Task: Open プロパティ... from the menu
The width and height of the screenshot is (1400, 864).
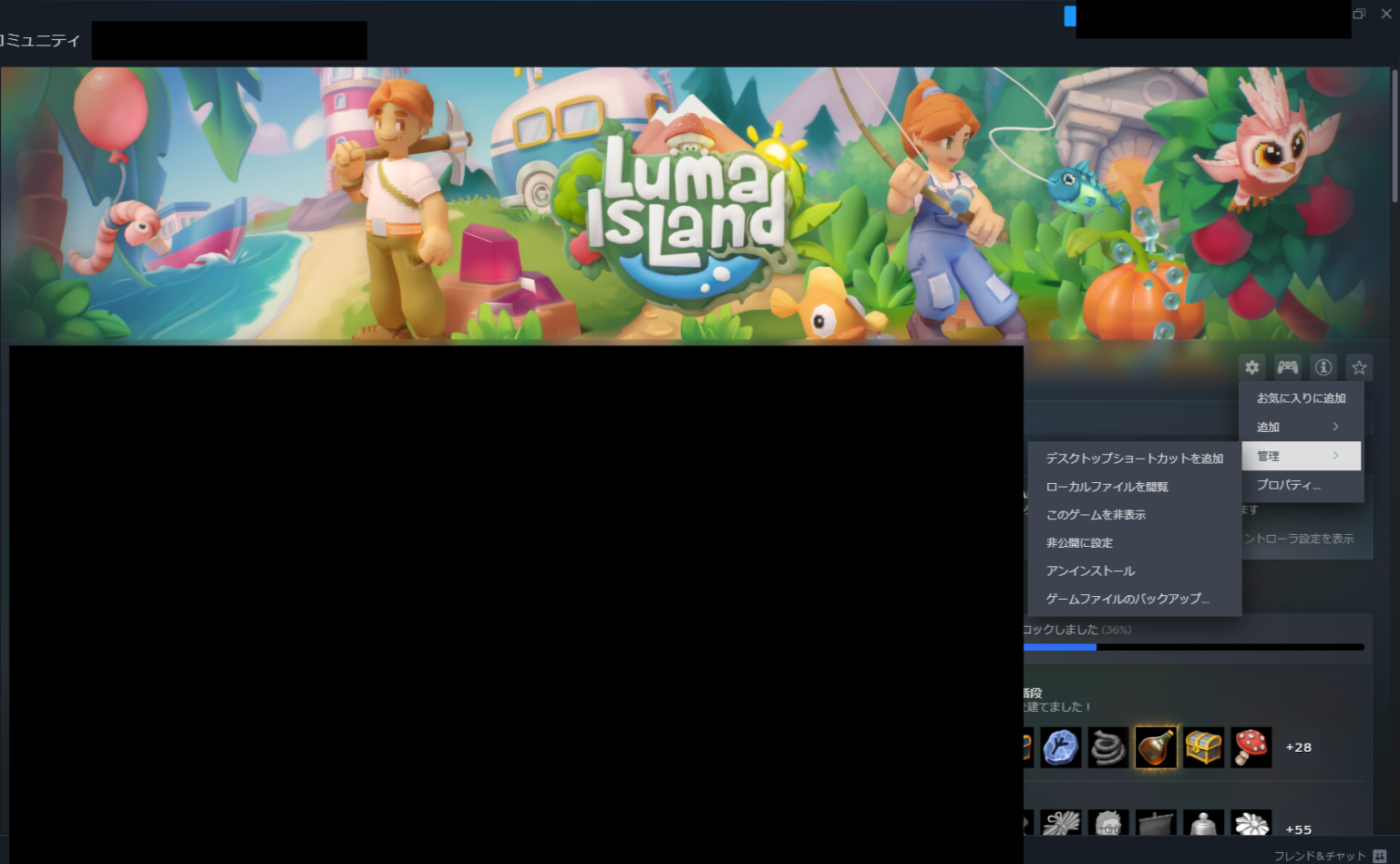Action: click(x=1288, y=485)
